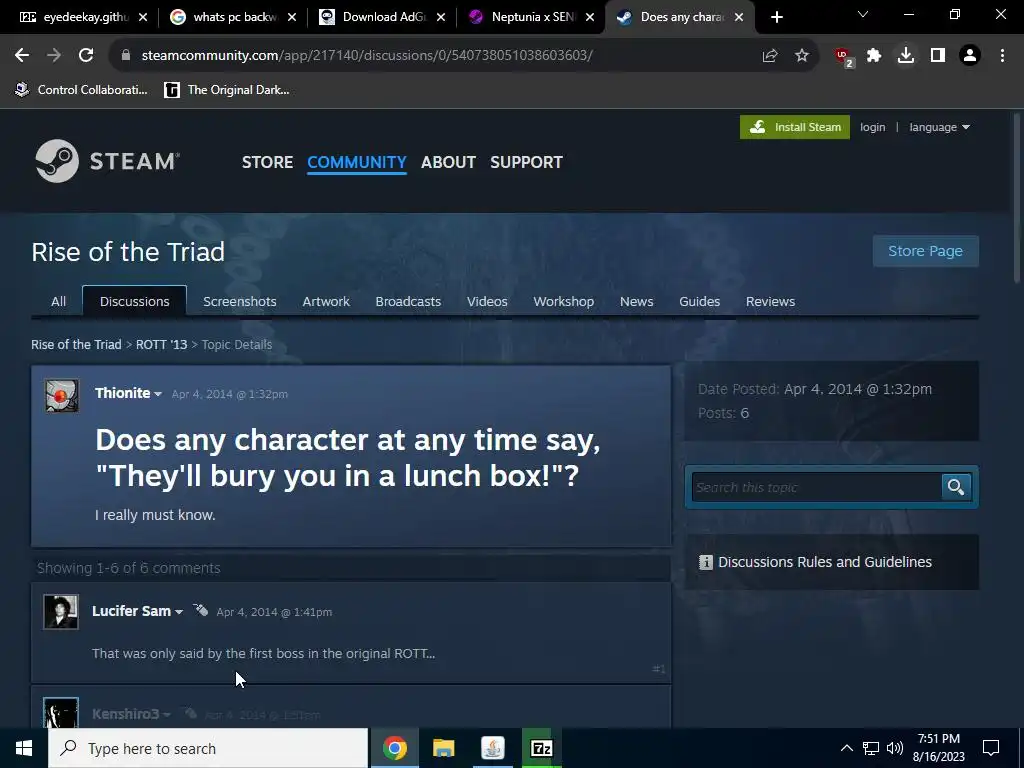Click the Search this topic field
This screenshot has width=1024, height=768.
pos(817,487)
